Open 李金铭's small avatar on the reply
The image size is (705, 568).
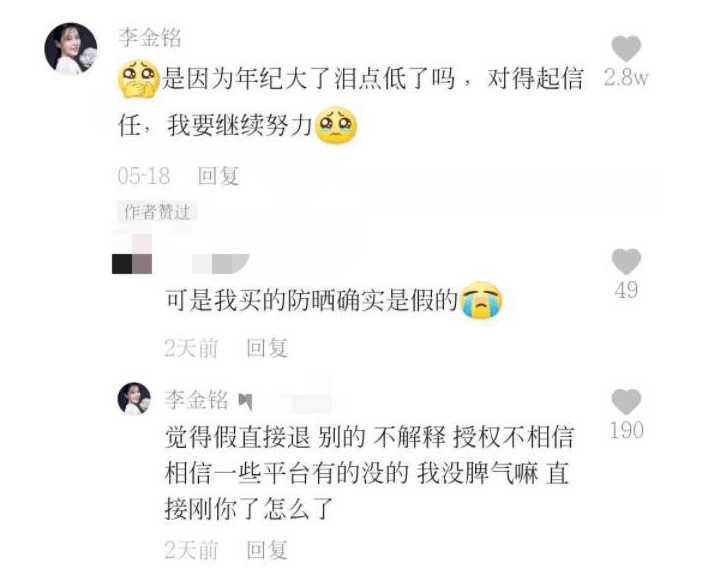point(134,398)
